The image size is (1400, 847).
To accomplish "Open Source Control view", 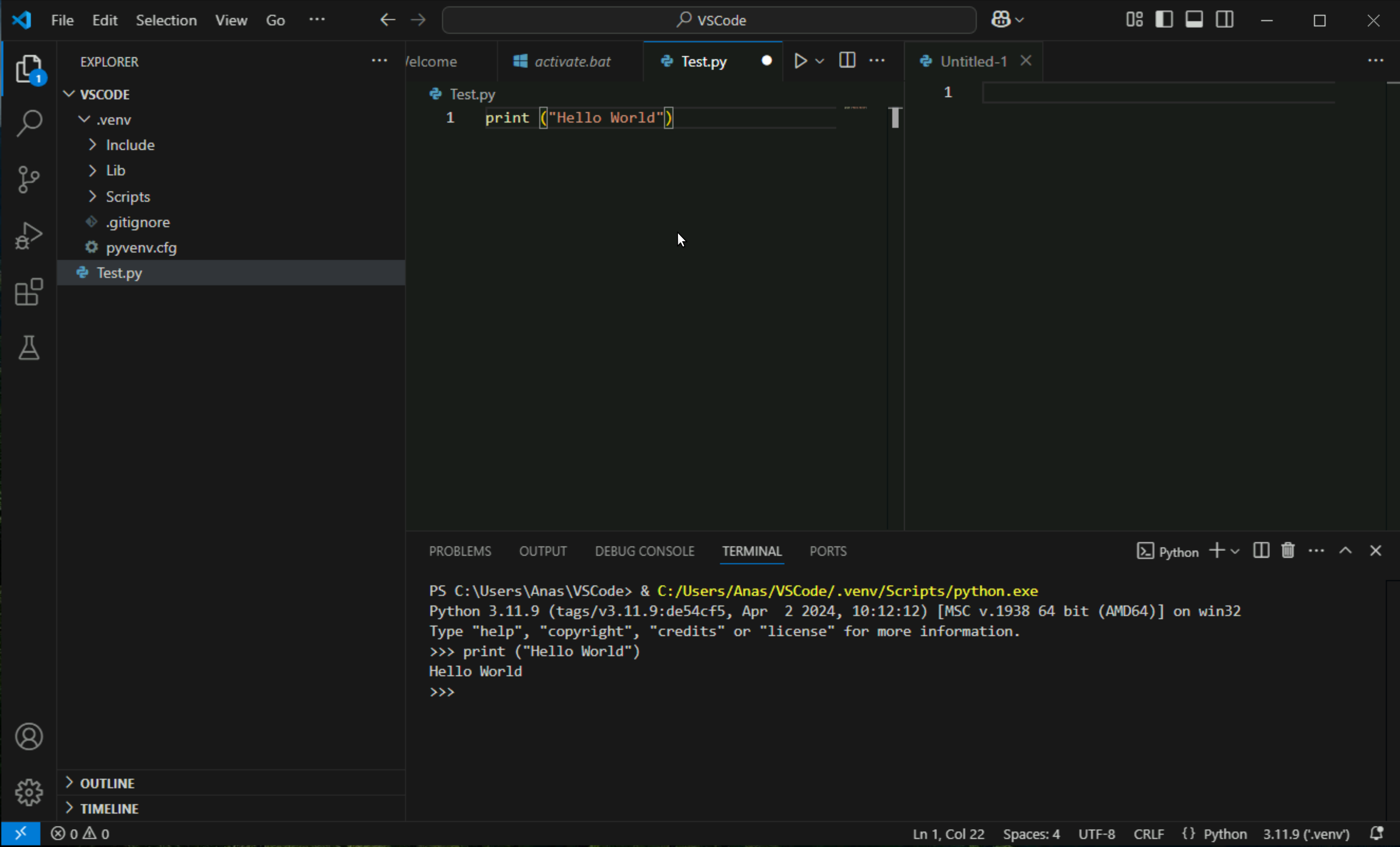I will [x=29, y=179].
